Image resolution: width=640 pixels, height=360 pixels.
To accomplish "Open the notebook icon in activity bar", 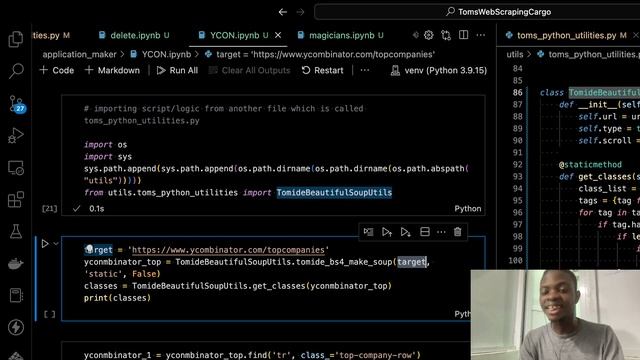I will 16,296.
